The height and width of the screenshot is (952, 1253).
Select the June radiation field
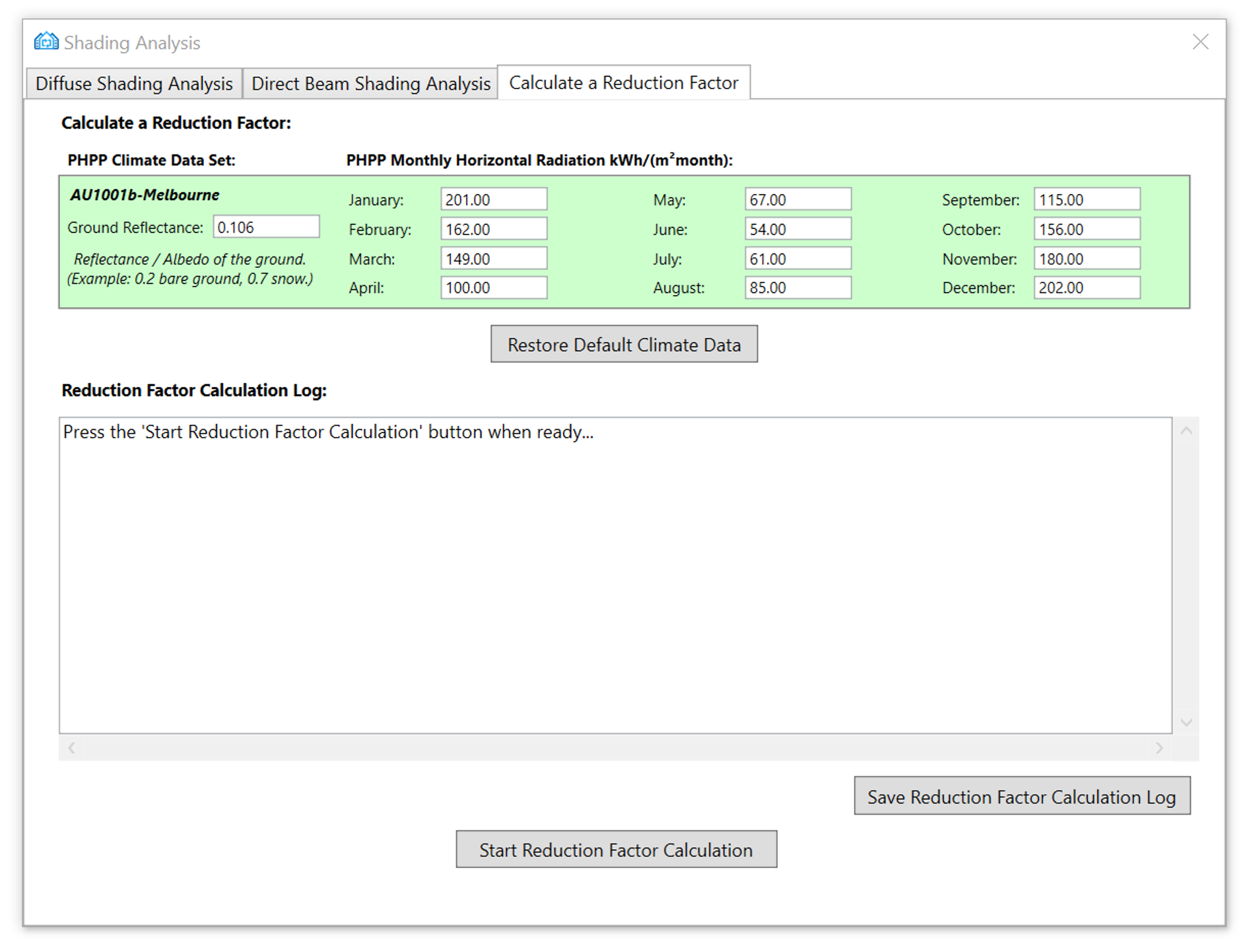pyautogui.click(x=797, y=228)
